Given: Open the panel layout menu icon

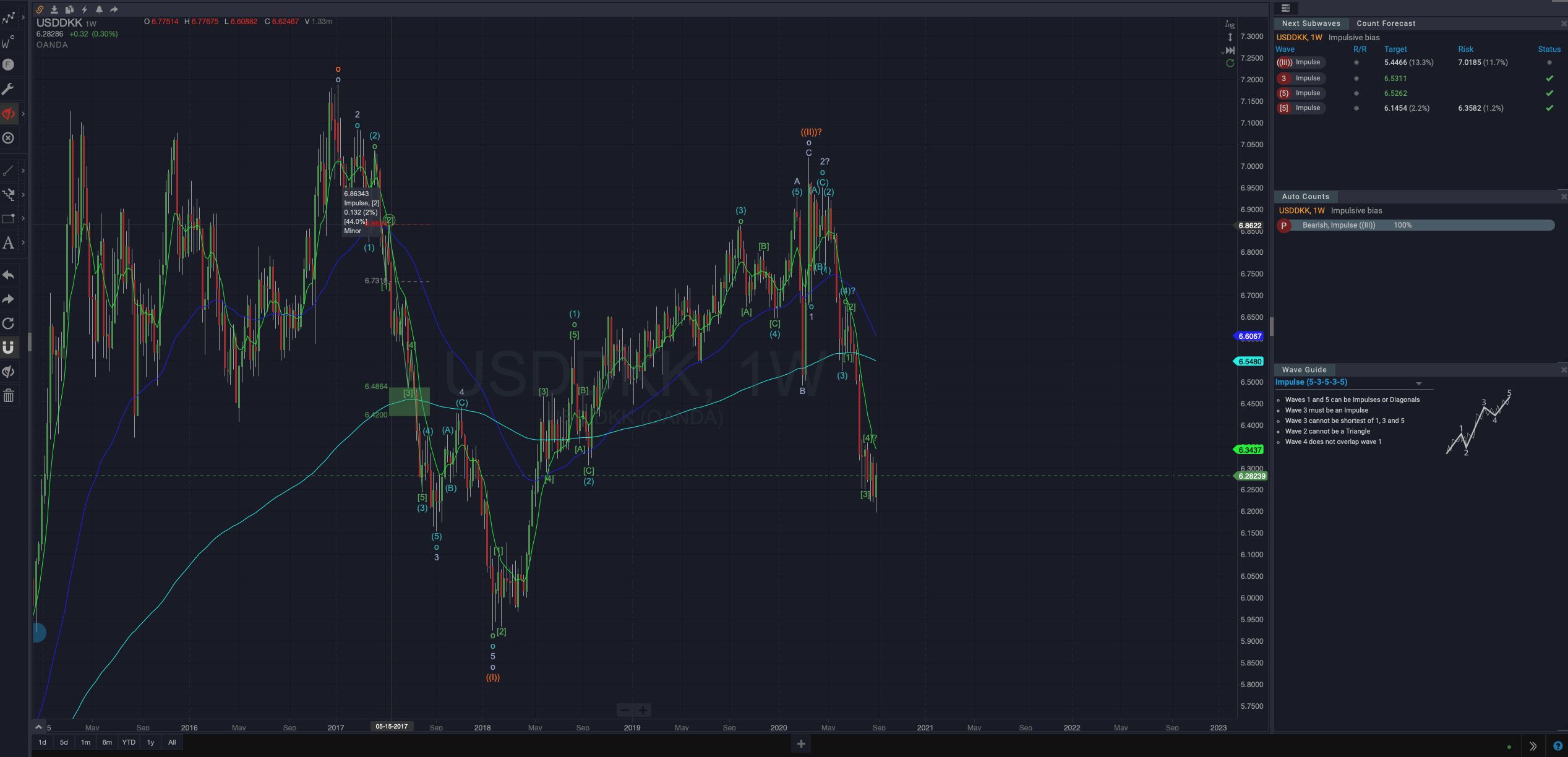Looking at the screenshot, I should [x=1285, y=8].
